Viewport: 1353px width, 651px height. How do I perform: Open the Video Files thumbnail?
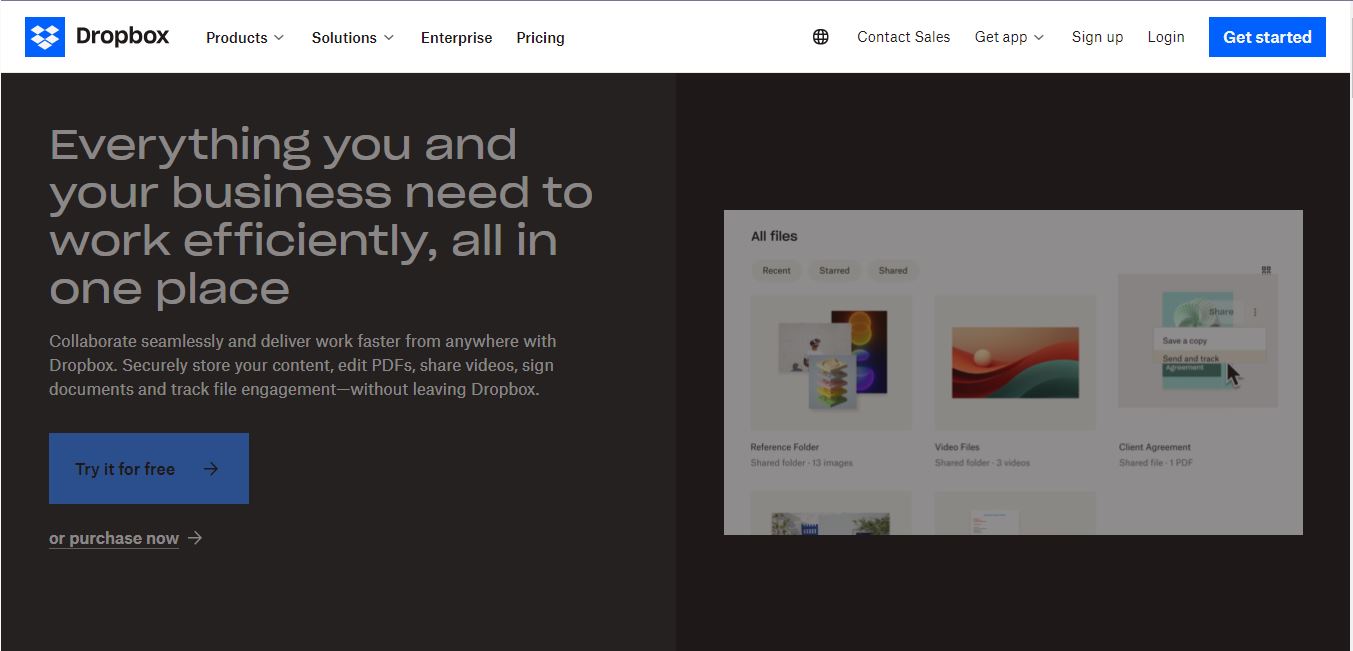coord(1015,362)
